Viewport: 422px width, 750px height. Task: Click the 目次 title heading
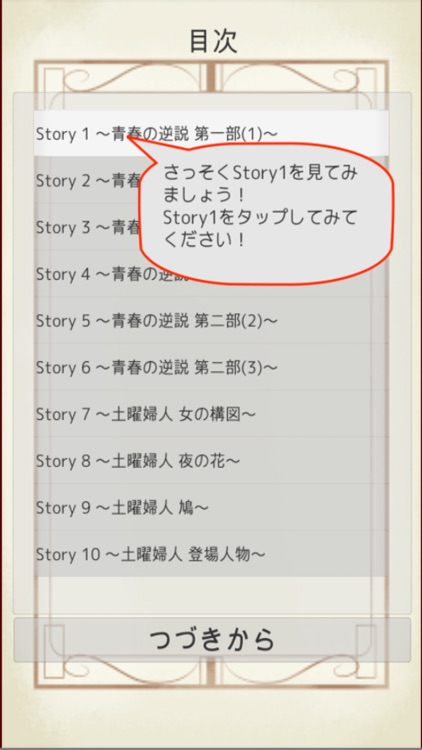coord(213,42)
